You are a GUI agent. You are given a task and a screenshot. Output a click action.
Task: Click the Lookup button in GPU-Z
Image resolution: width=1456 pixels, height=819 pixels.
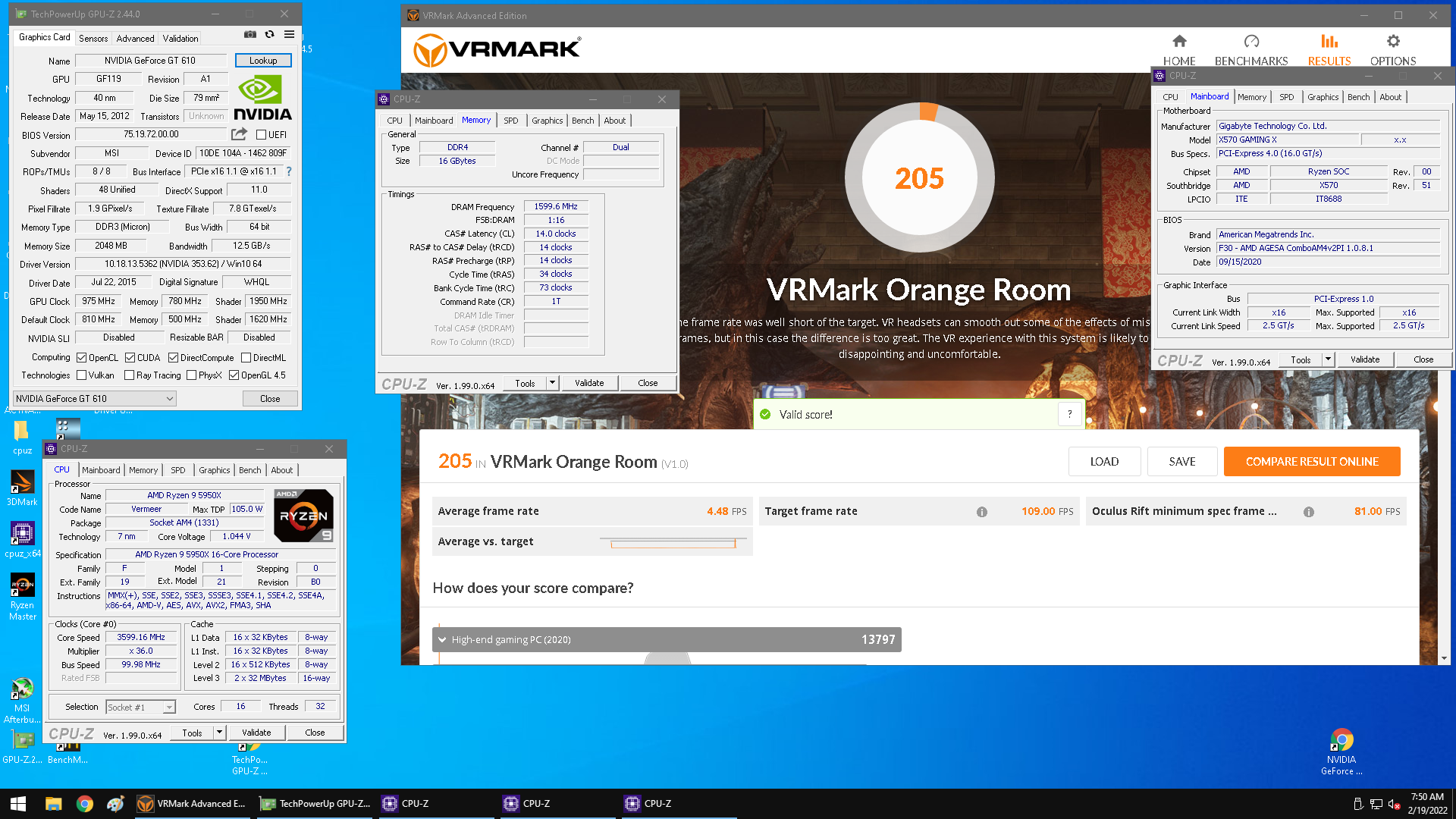[263, 61]
